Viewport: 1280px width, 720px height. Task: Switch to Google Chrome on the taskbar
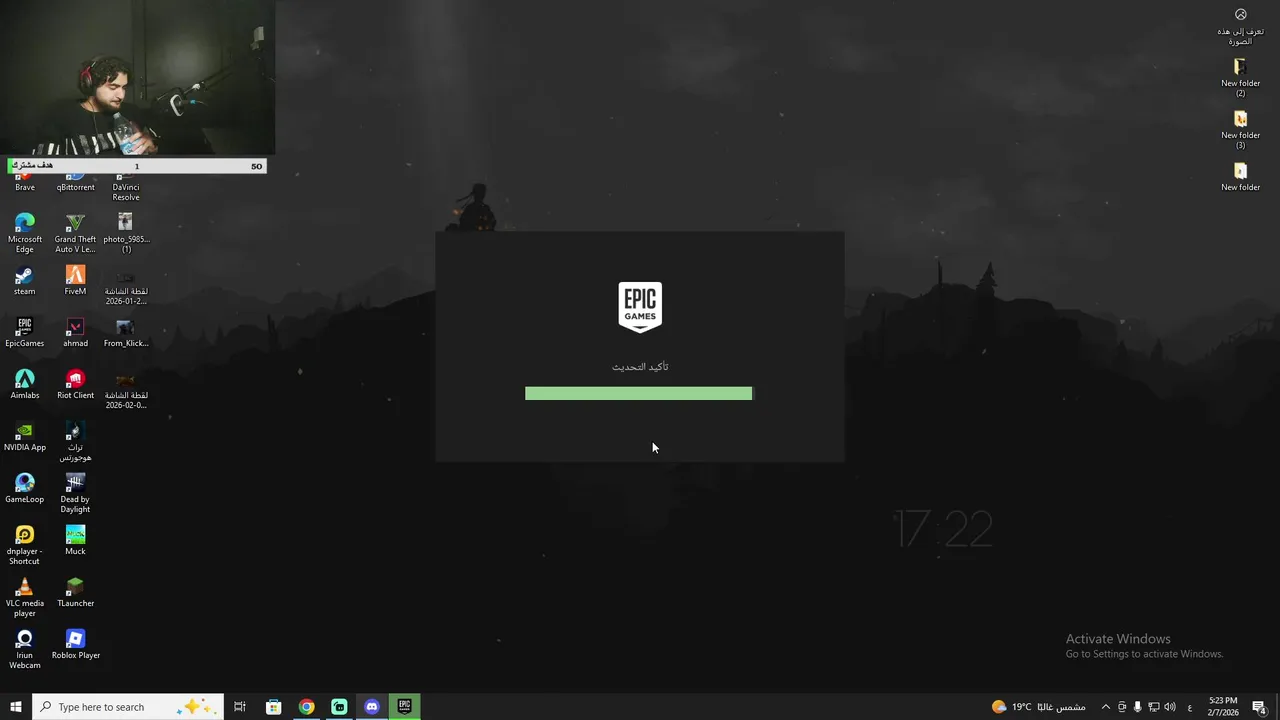306,707
